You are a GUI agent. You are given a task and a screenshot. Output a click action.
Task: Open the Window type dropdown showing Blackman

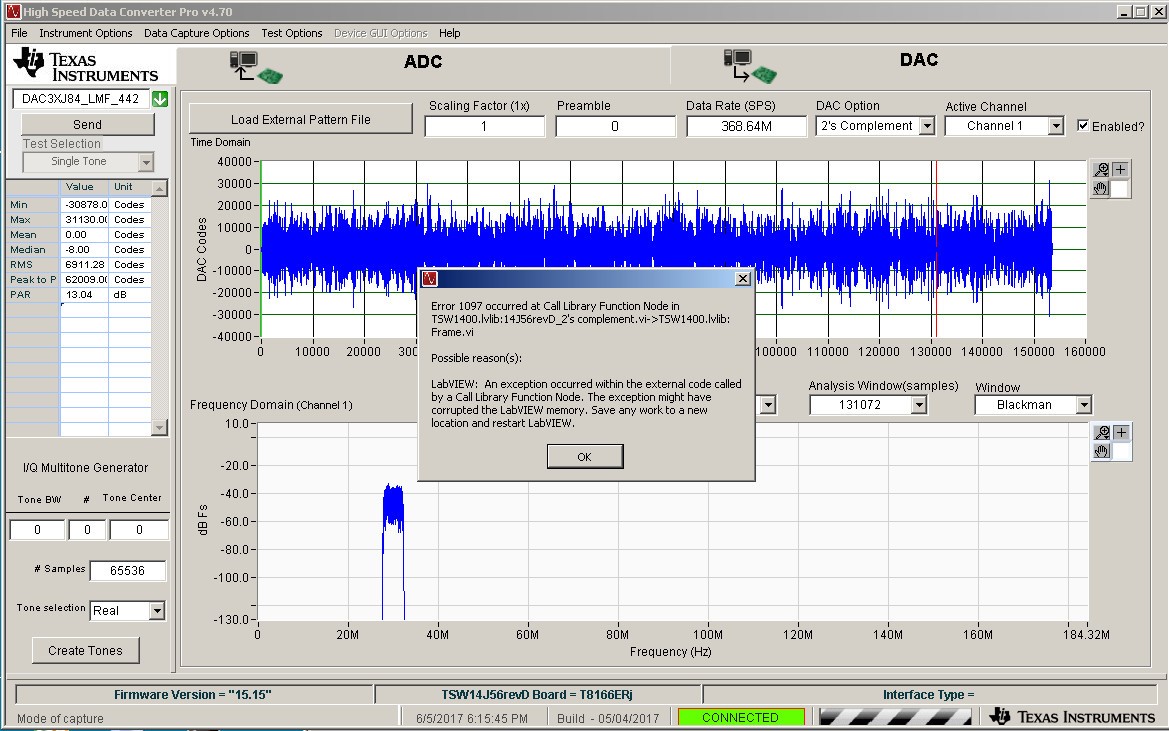1083,405
